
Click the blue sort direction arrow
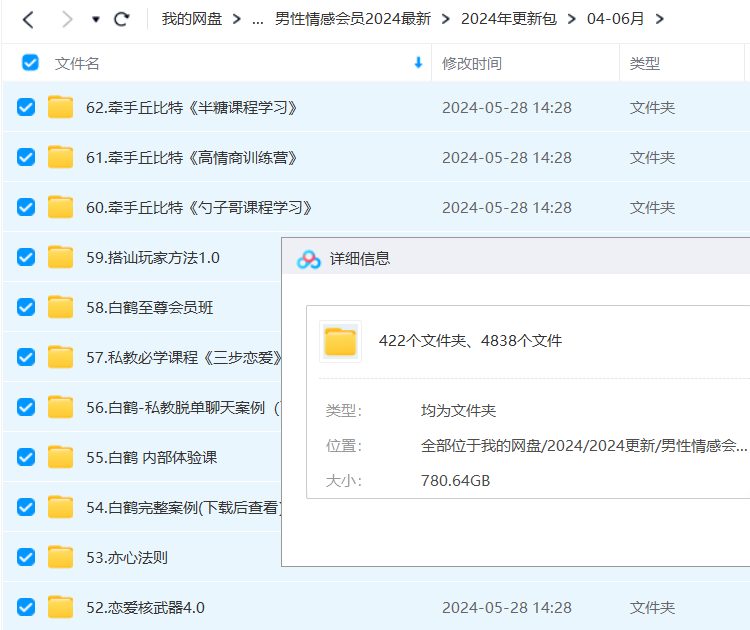[x=419, y=63]
